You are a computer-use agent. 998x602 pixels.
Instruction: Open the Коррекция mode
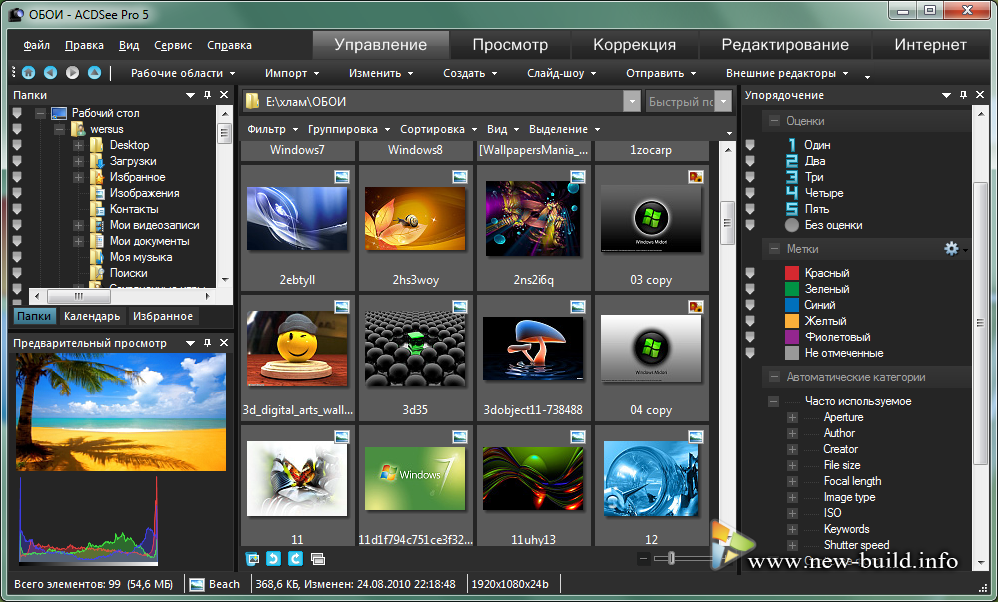pyautogui.click(x=634, y=45)
